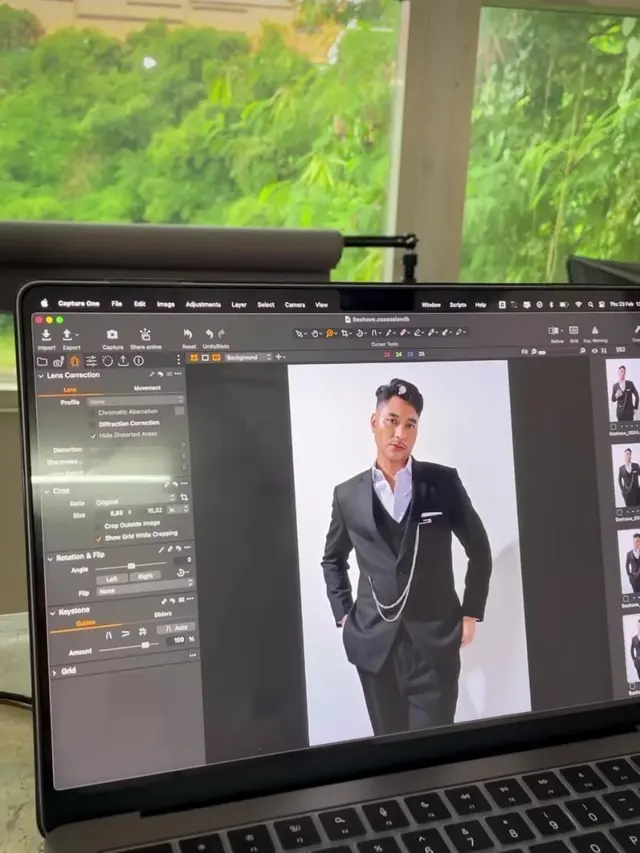Image resolution: width=640 pixels, height=853 pixels.
Task: Click the Undo arrow icon
Action: tap(210, 333)
